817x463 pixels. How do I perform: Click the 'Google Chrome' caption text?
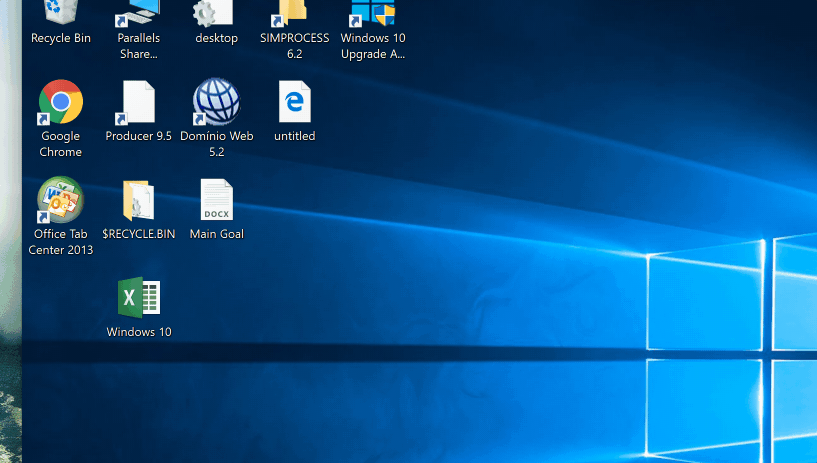(60, 144)
